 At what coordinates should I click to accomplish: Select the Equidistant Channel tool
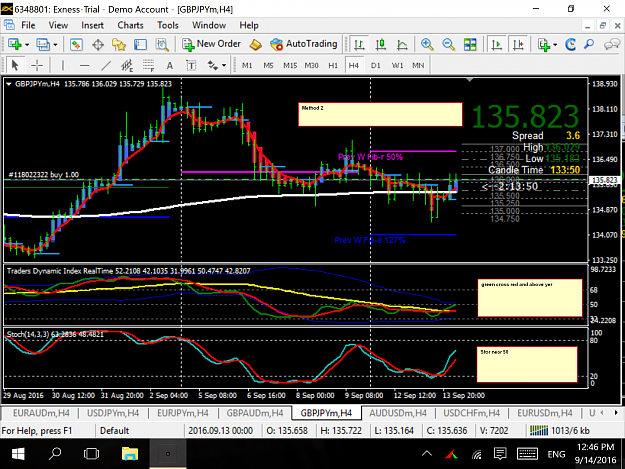[x=127, y=65]
